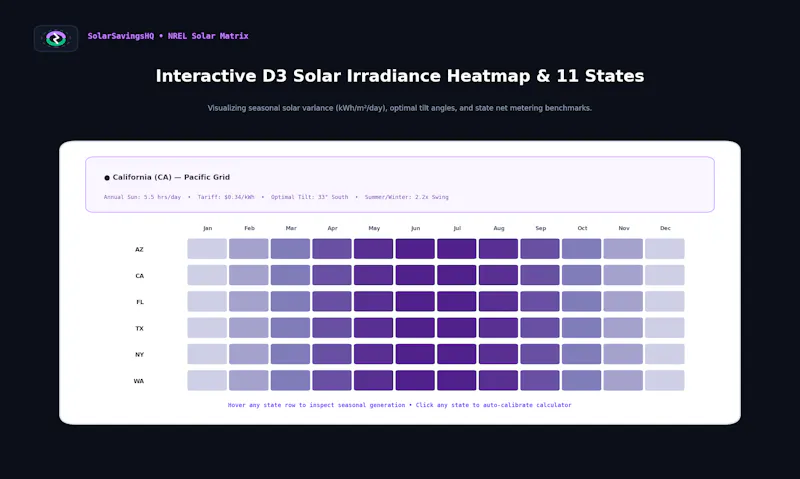Click the TX August heatmap cell
Viewport: 800px width, 479px height.
point(498,327)
